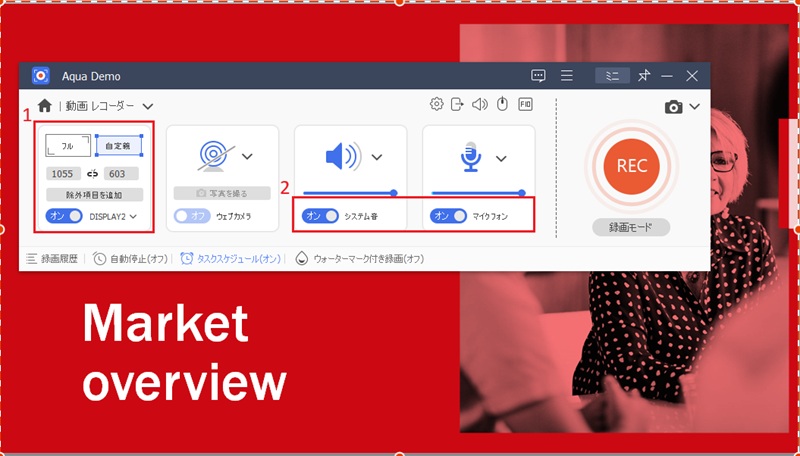Click the speaker sound settings icon in top toolbar

pyautogui.click(x=480, y=105)
